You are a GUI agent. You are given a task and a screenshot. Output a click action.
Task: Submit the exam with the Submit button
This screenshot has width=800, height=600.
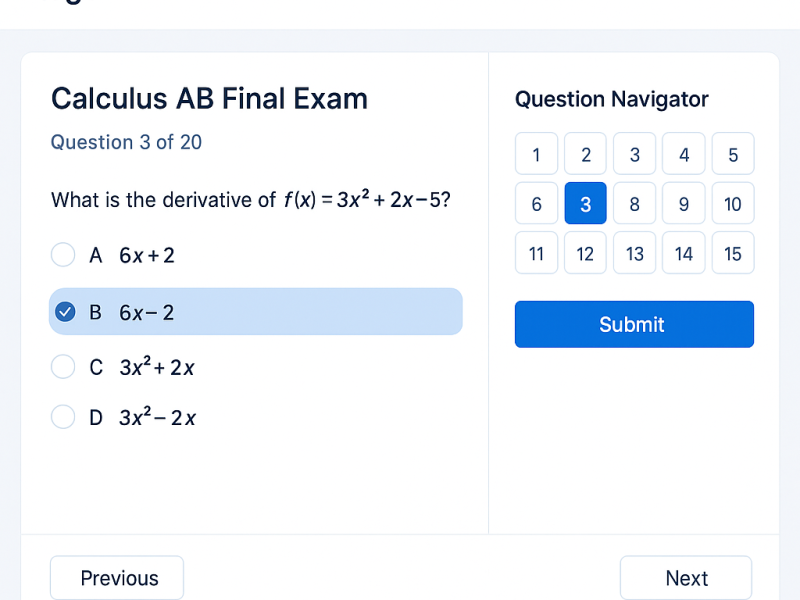tap(634, 324)
